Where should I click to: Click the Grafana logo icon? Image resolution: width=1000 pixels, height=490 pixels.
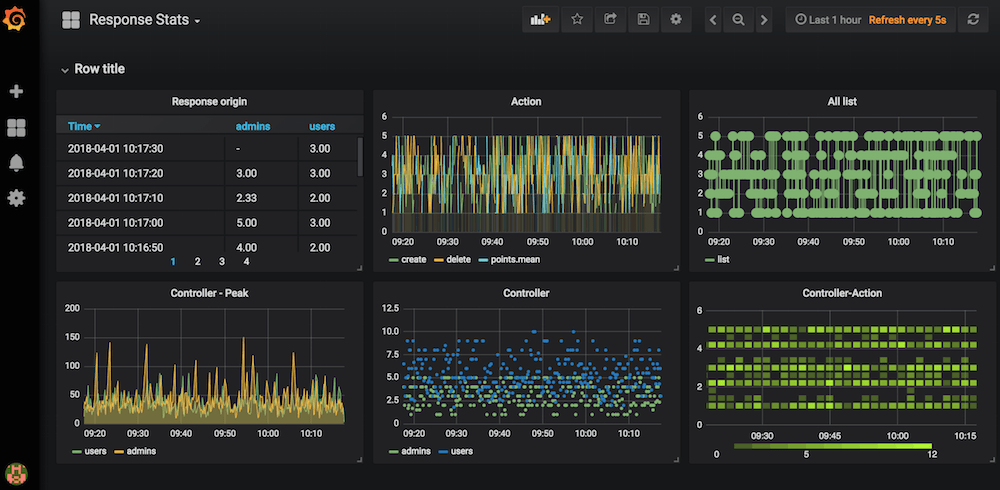click(x=16, y=18)
